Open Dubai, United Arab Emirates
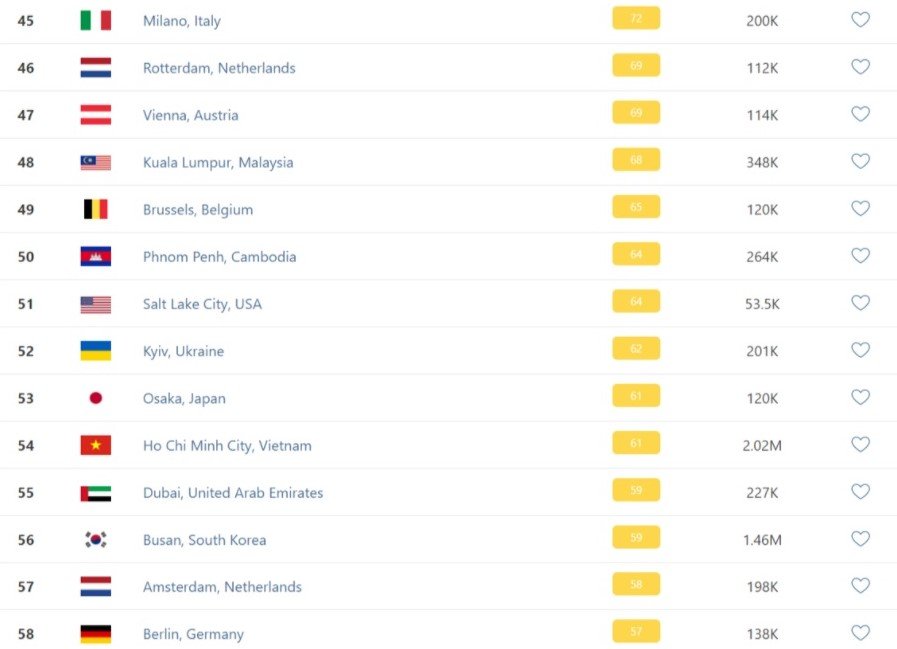 tap(233, 492)
